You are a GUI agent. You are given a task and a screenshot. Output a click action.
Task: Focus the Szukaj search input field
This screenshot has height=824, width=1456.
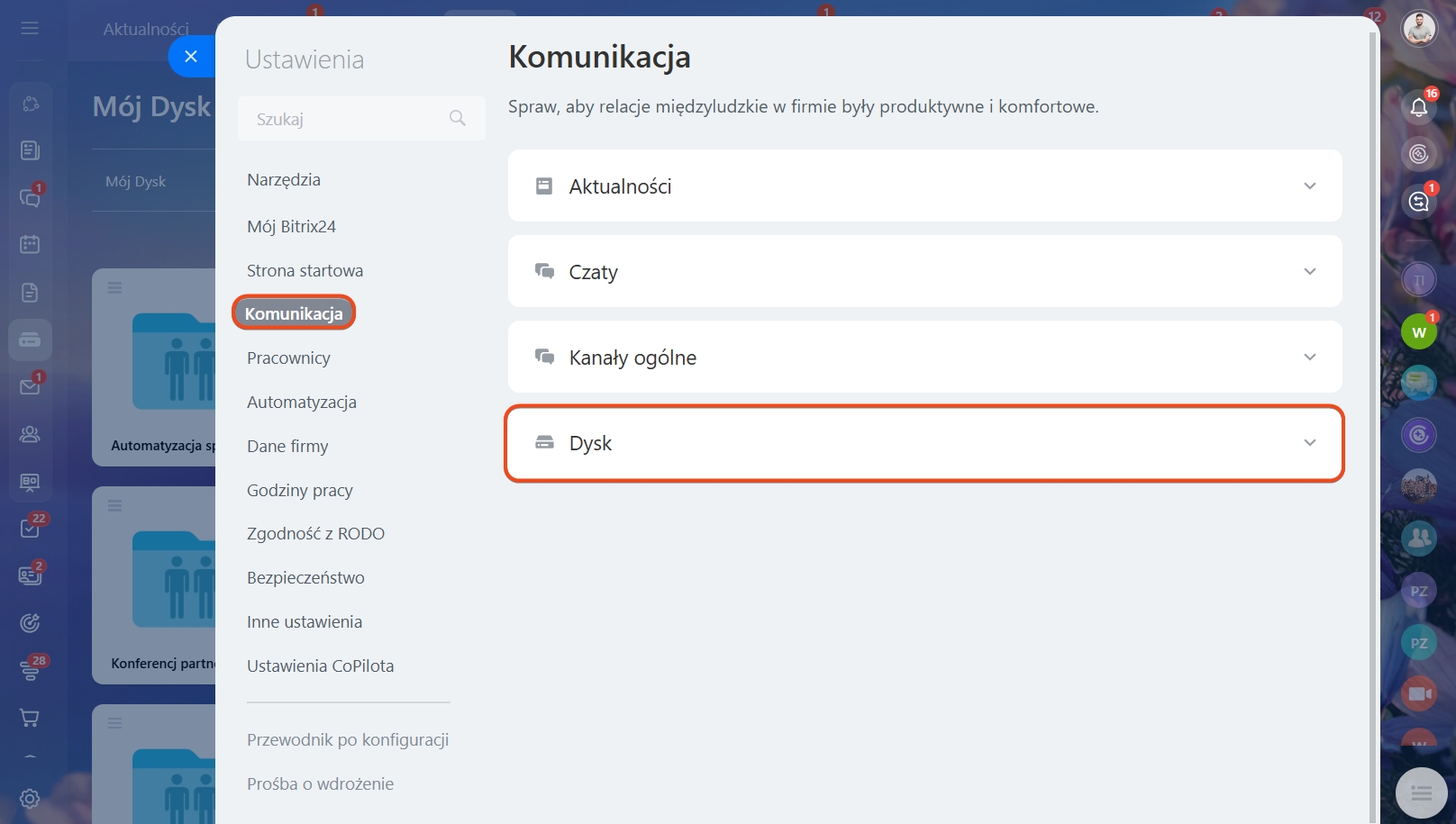361,118
